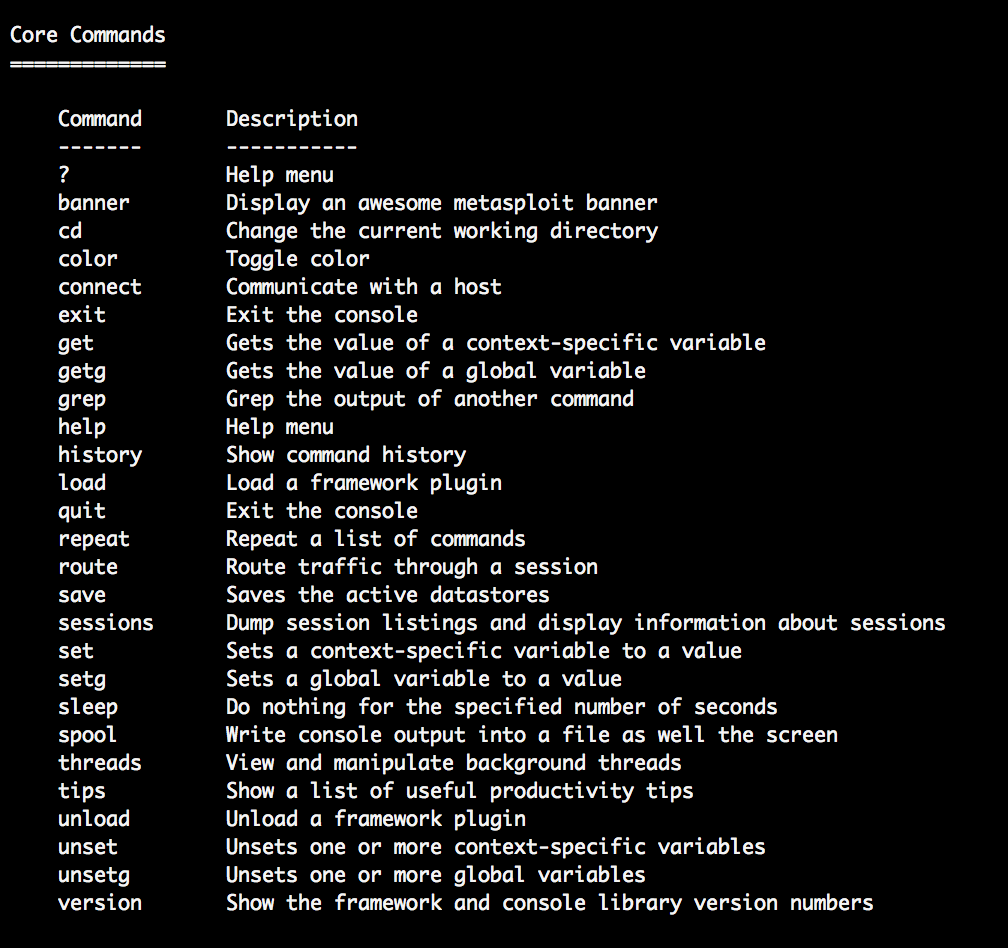Screen dimensions: 1008x948
Task: Select the 'setg' command text
Action: (x=82, y=680)
